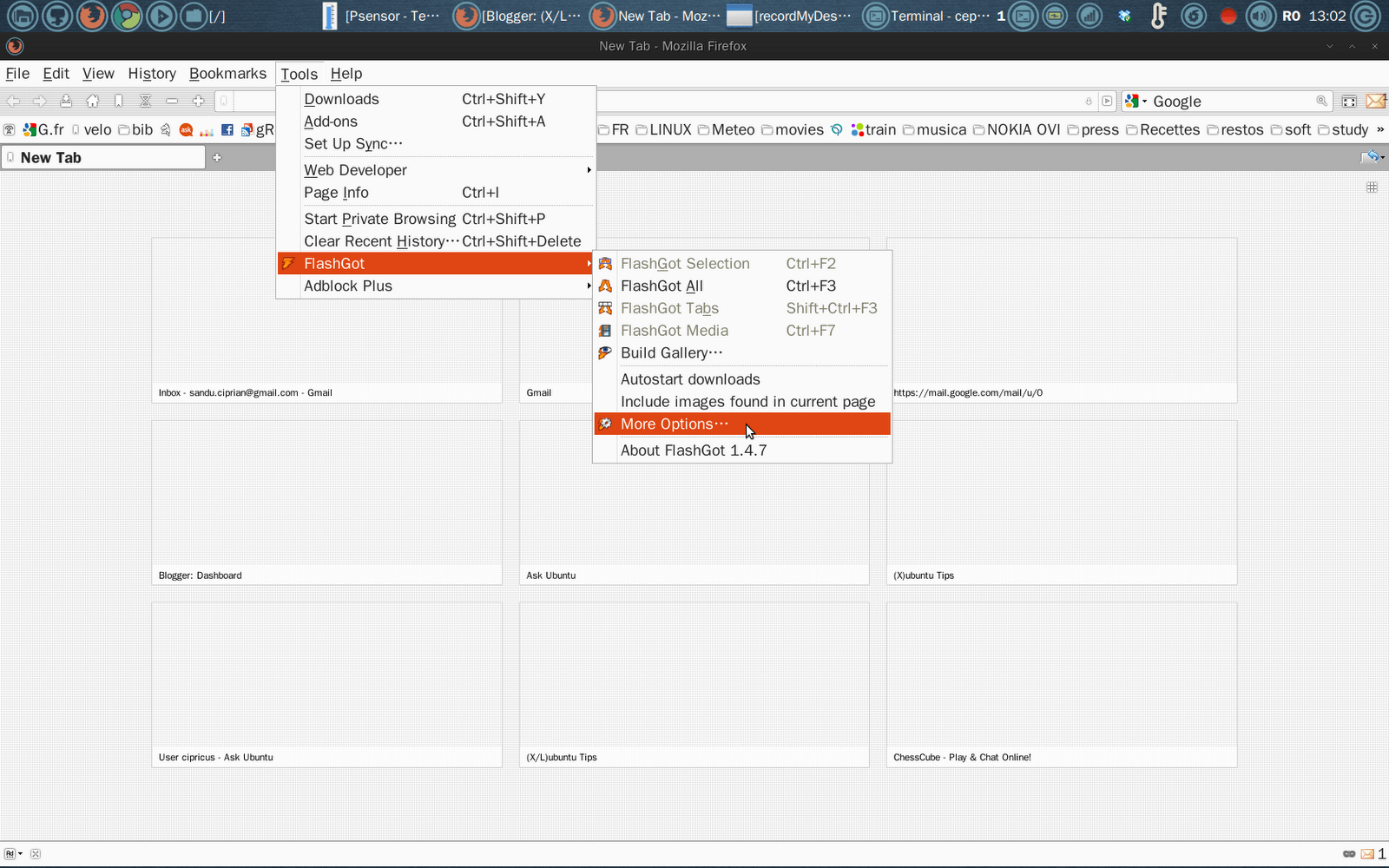Click the open new tab plus button
The image size is (1389, 868).
click(x=217, y=157)
